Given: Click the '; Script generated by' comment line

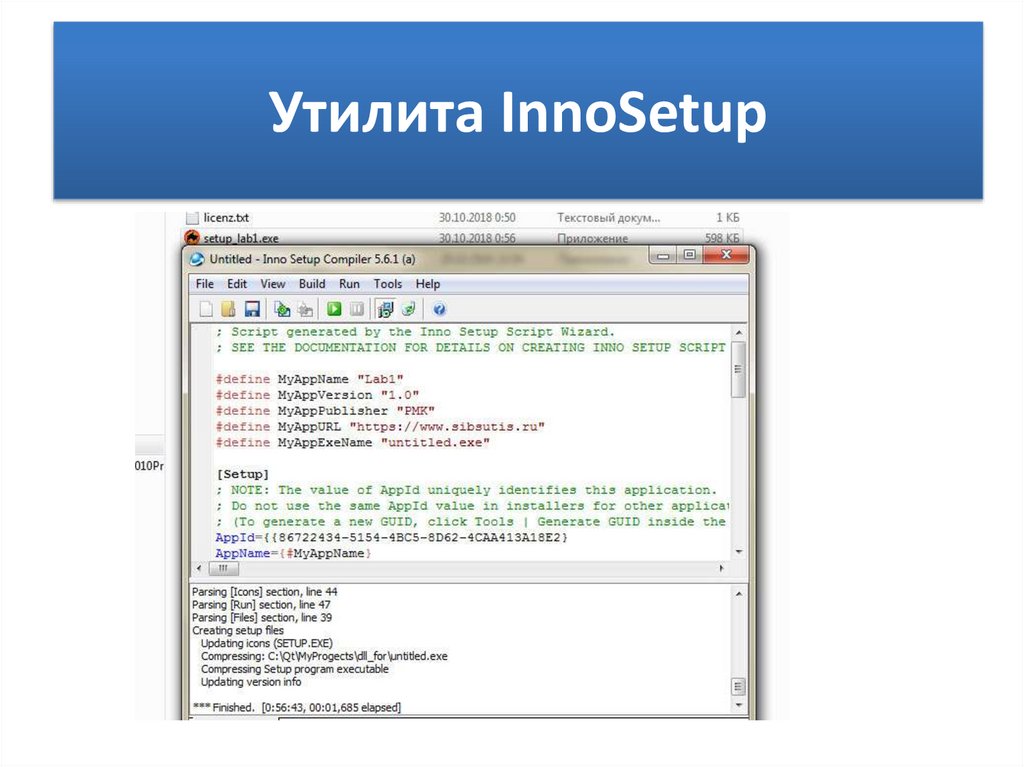Looking at the screenshot, I should (415, 332).
